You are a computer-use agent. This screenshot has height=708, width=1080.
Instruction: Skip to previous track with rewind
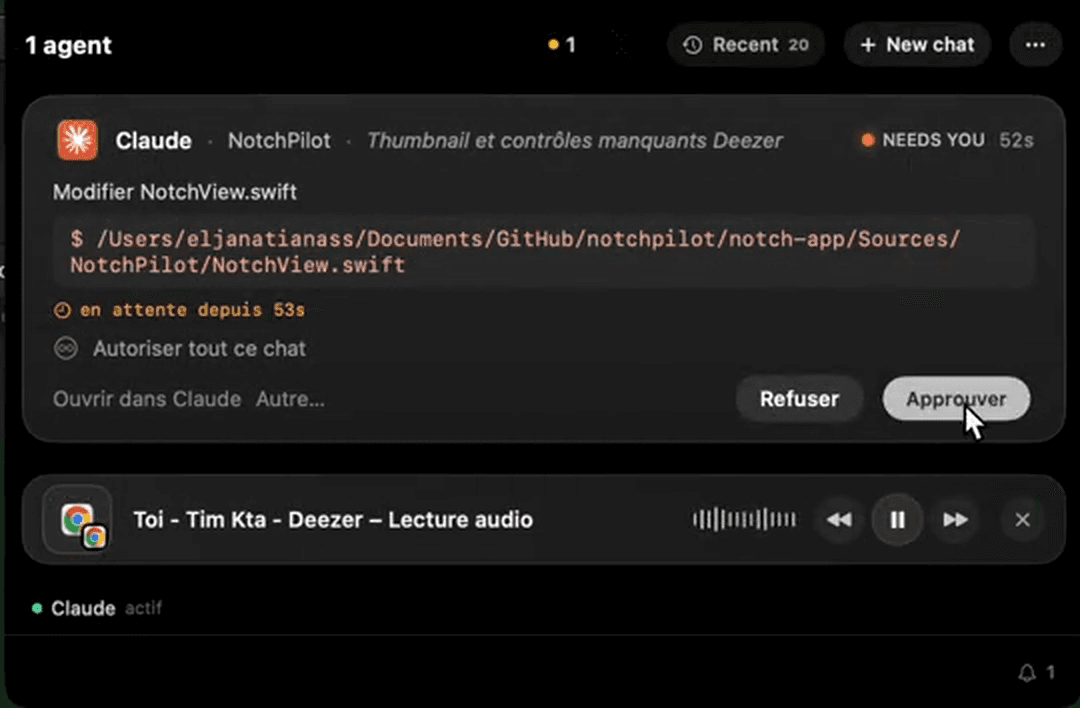pyautogui.click(x=839, y=520)
